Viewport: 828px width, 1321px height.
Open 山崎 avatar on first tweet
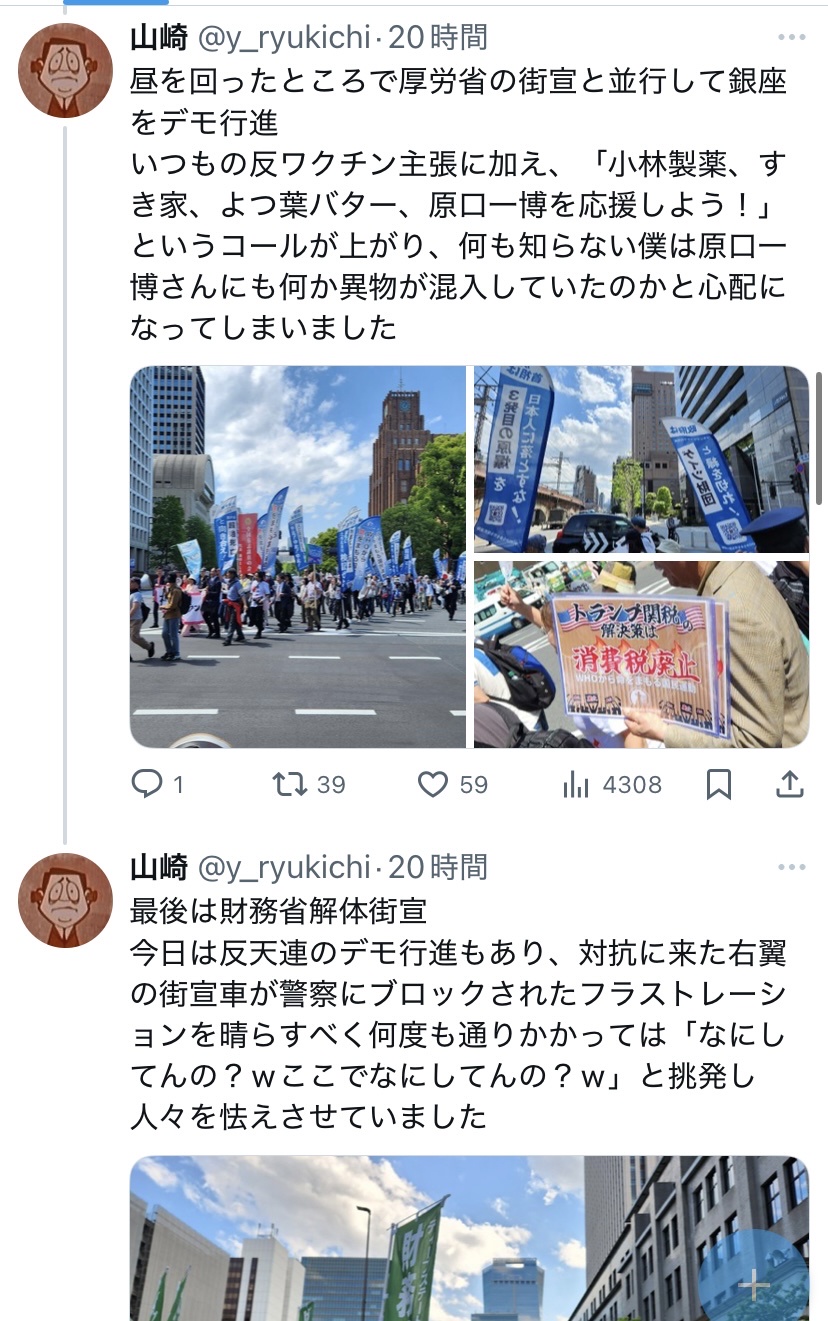click(66, 70)
